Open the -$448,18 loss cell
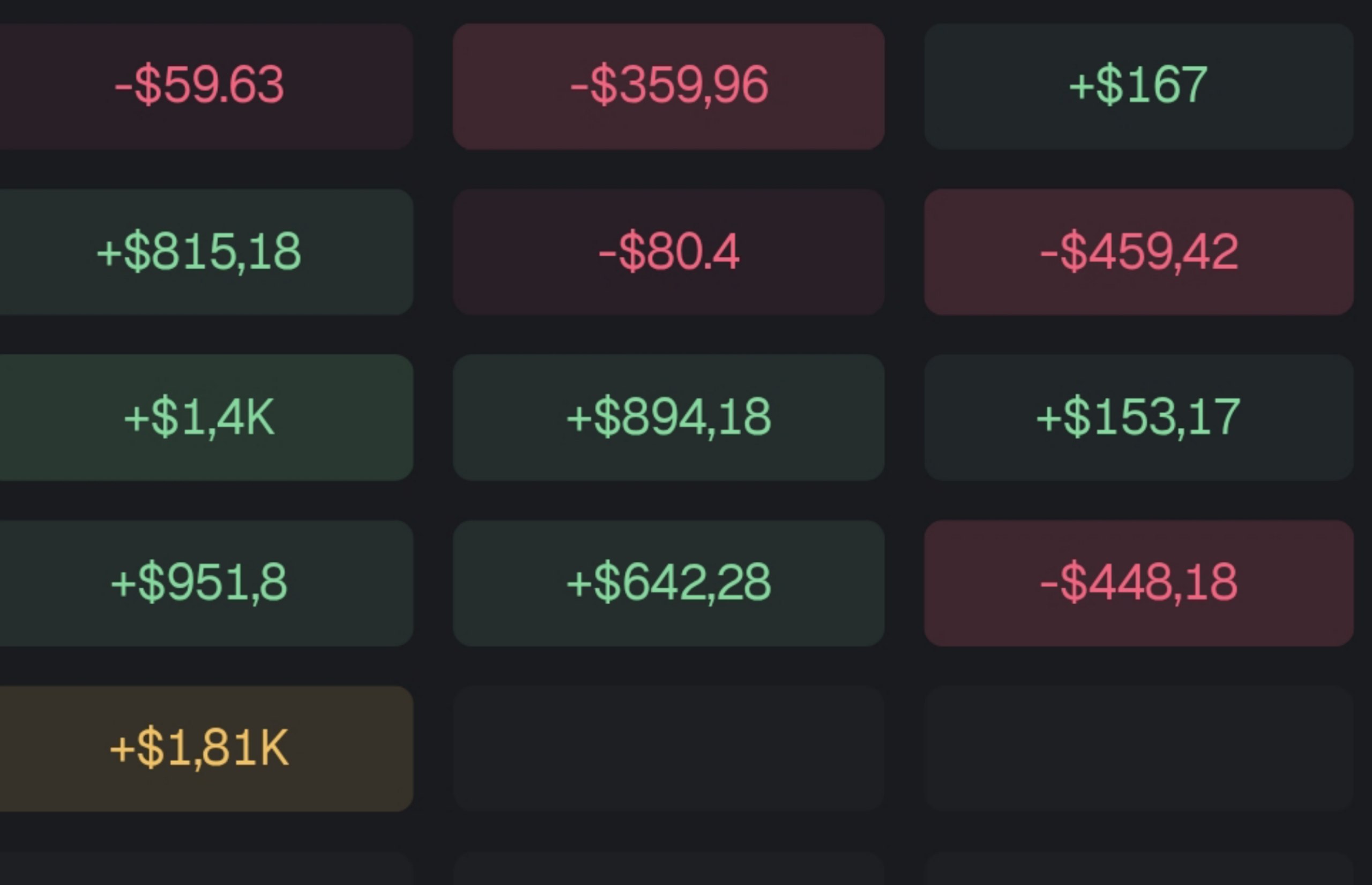The image size is (1372, 885). pos(1139,583)
